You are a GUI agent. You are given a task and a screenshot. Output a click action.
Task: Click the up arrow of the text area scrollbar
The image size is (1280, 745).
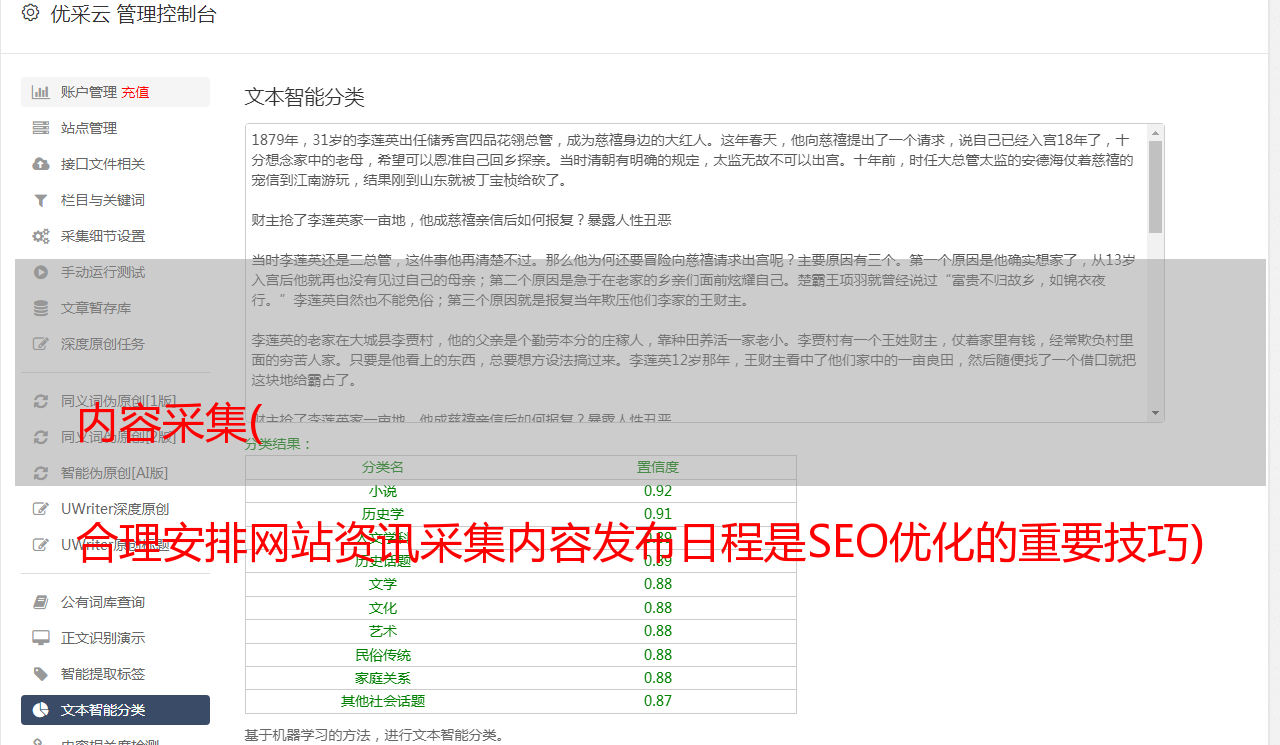1156,132
